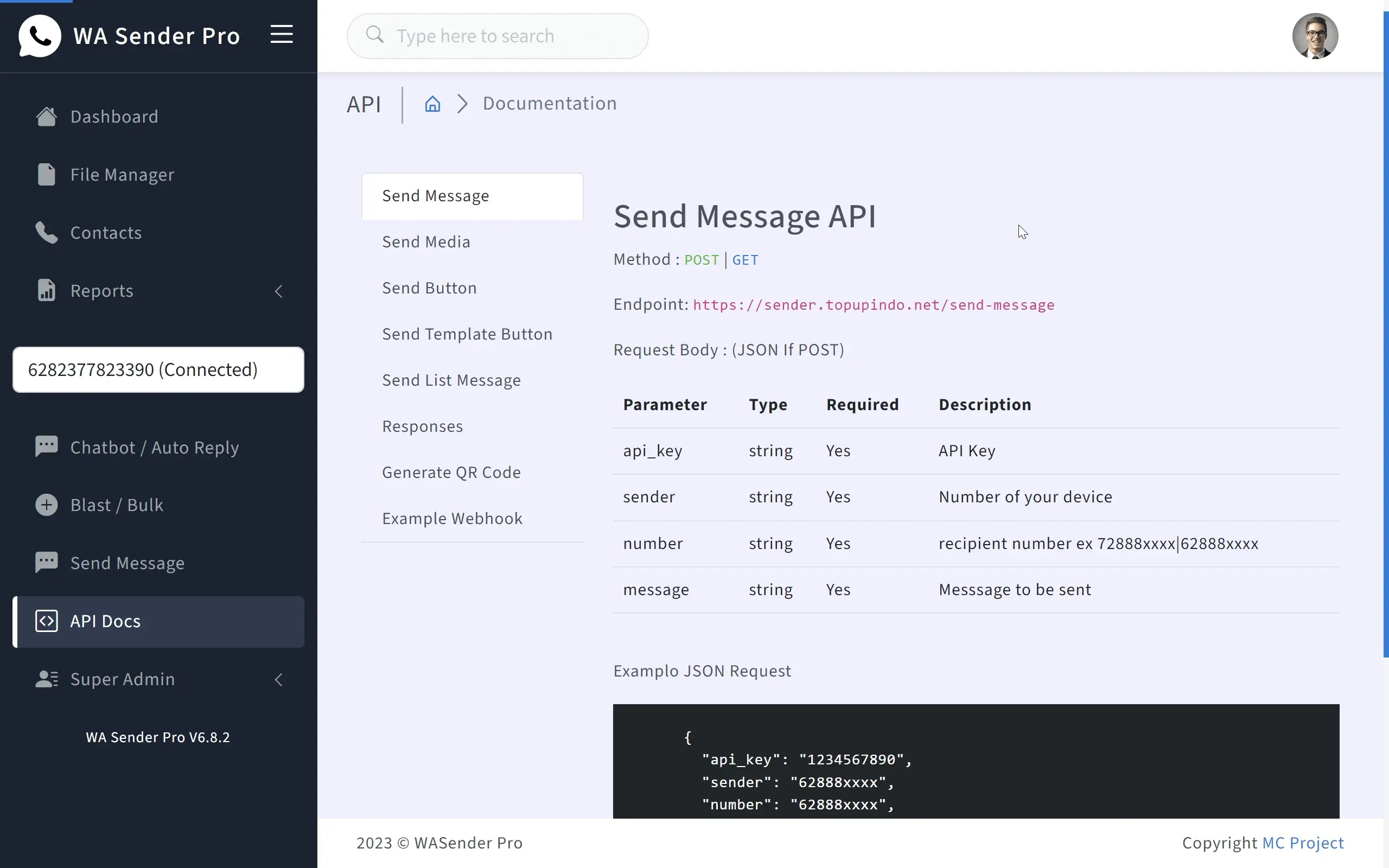Click the home breadcrumb icon
The height and width of the screenshot is (868, 1389).
(432, 104)
